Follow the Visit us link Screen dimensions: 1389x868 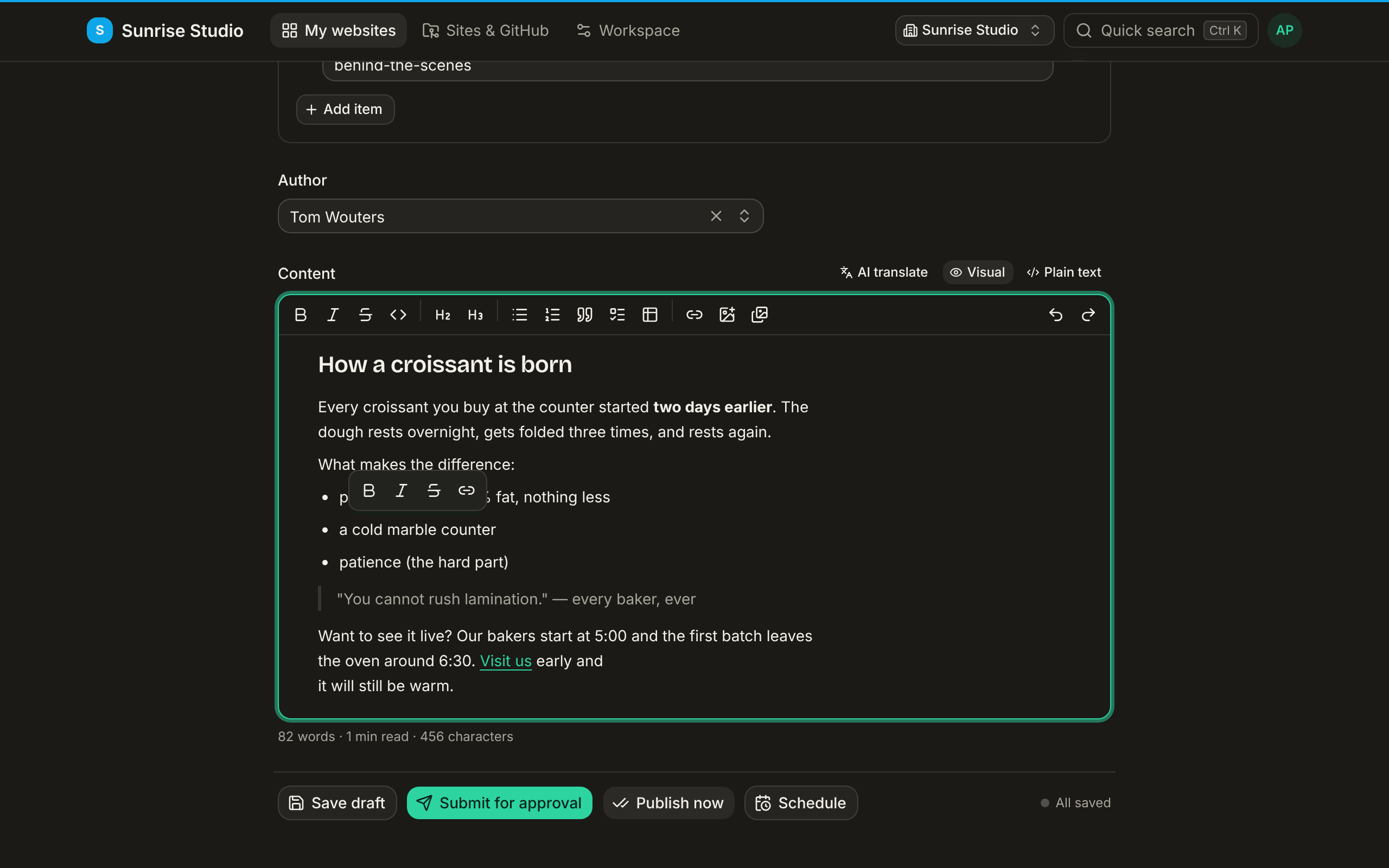tap(506, 661)
